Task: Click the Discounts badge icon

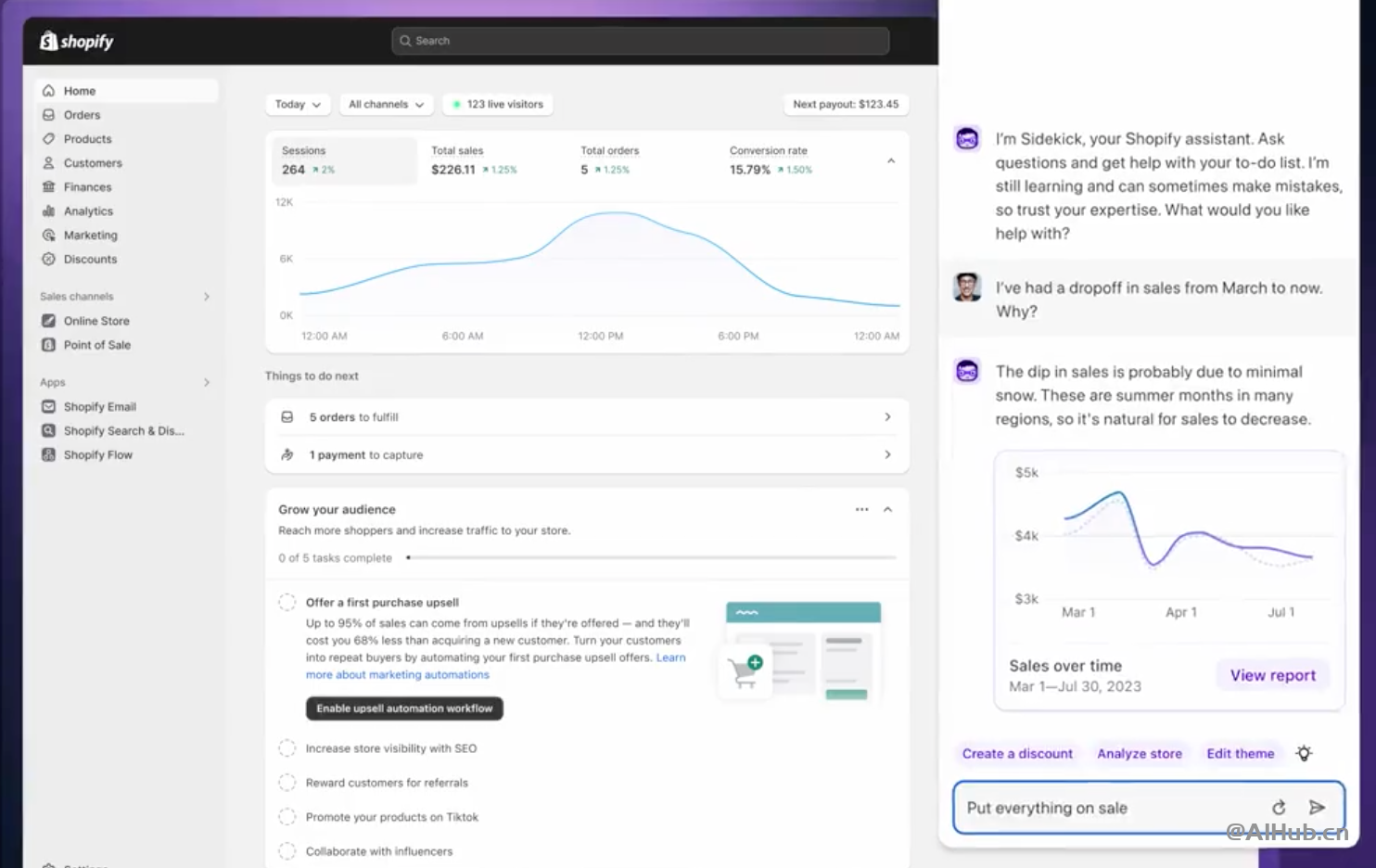Action: tap(48, 260)
